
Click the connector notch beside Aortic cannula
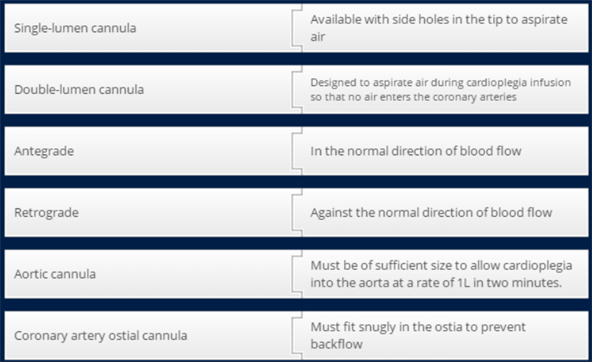click(297, 274)
